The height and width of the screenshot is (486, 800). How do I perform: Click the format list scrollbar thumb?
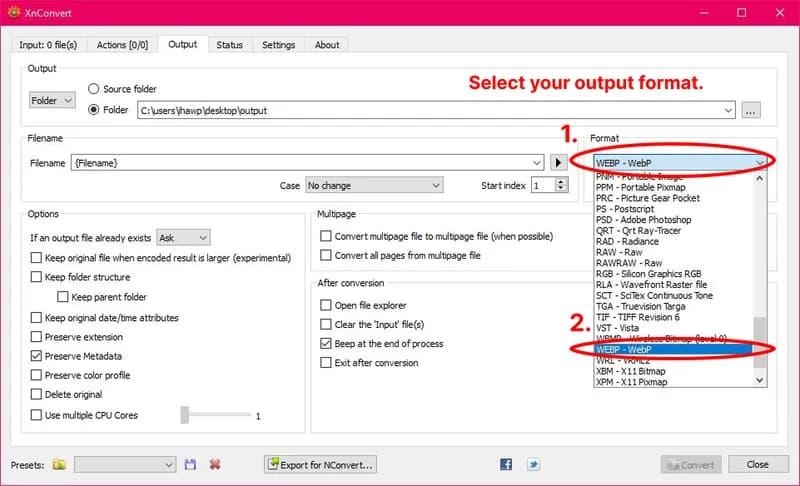760,342
